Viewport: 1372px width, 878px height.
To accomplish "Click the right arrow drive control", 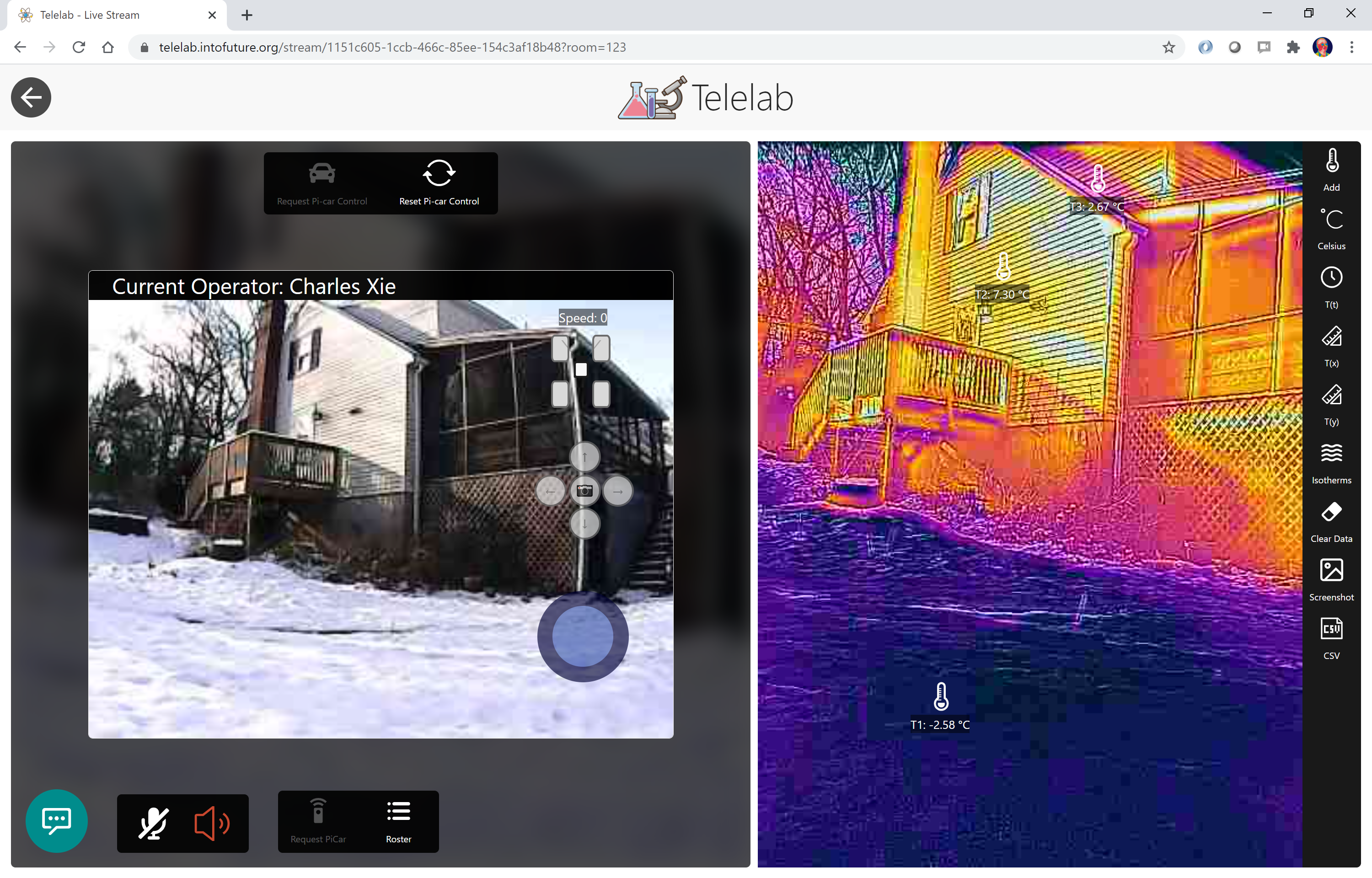I will (x=618, y=491).
